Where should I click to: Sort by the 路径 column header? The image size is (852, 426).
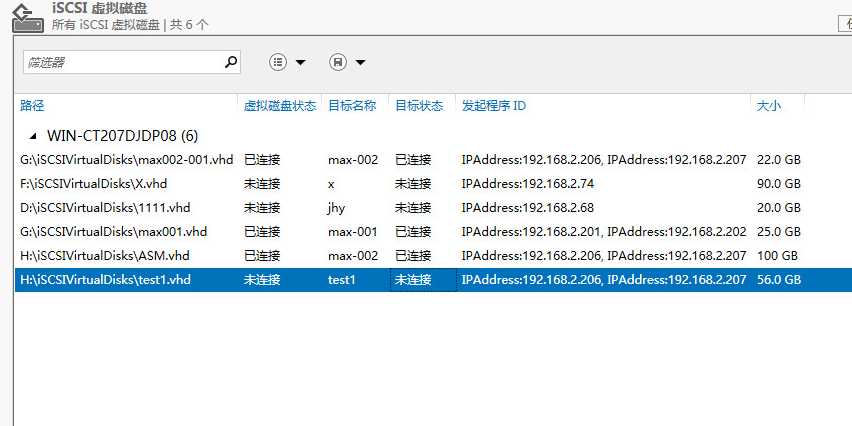pyautogui.click(x=32, y=105)
